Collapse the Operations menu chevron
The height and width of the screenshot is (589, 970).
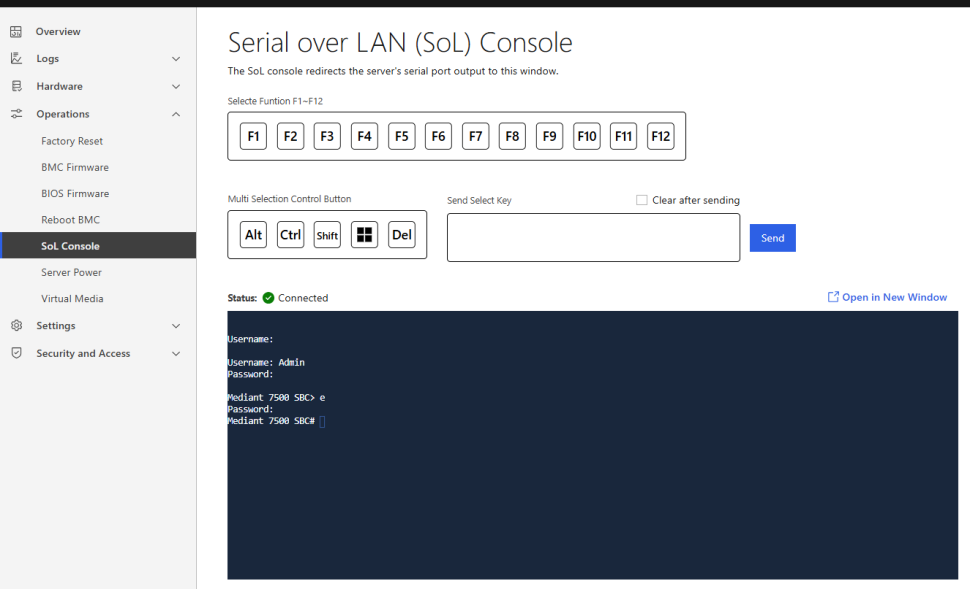[176, 114]
